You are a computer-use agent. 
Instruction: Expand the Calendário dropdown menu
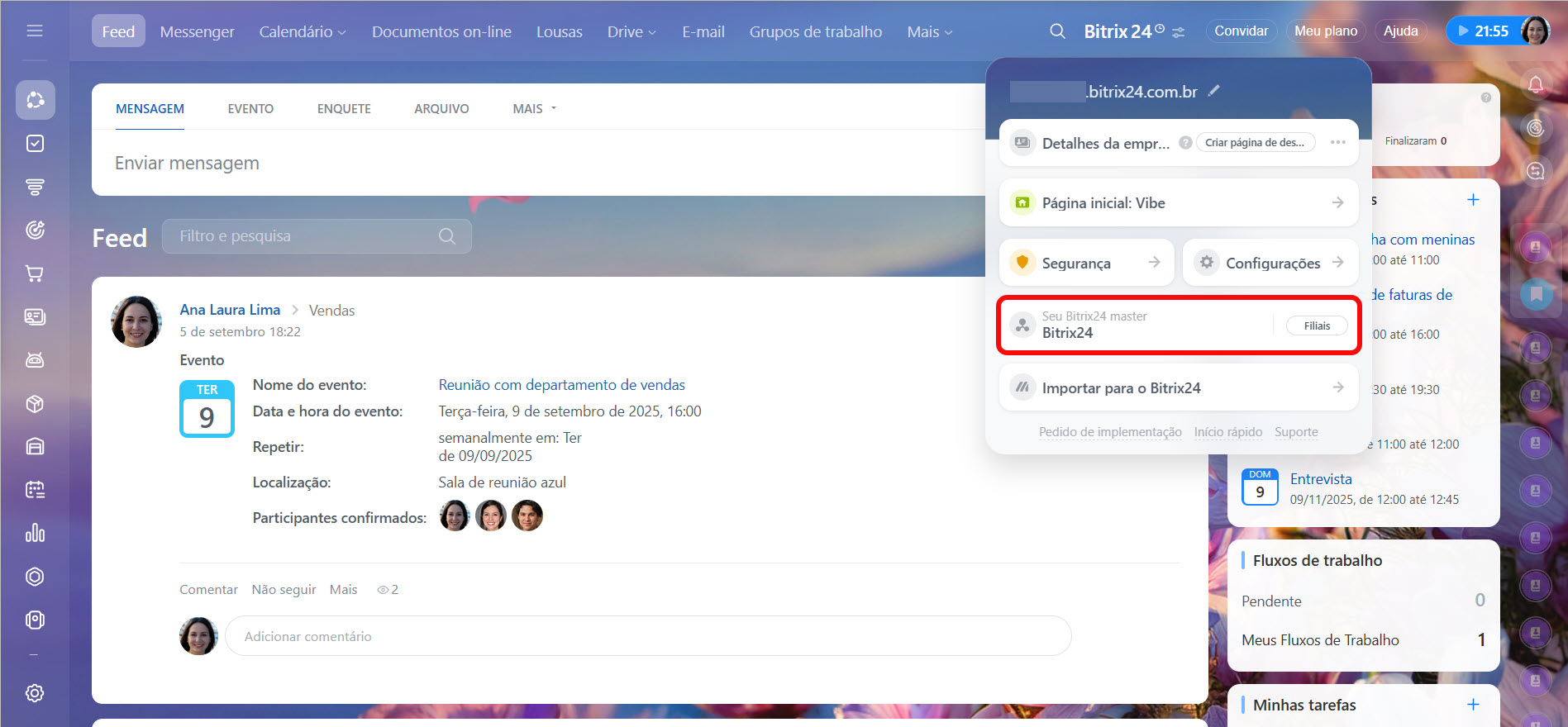(x=302, y=31)
